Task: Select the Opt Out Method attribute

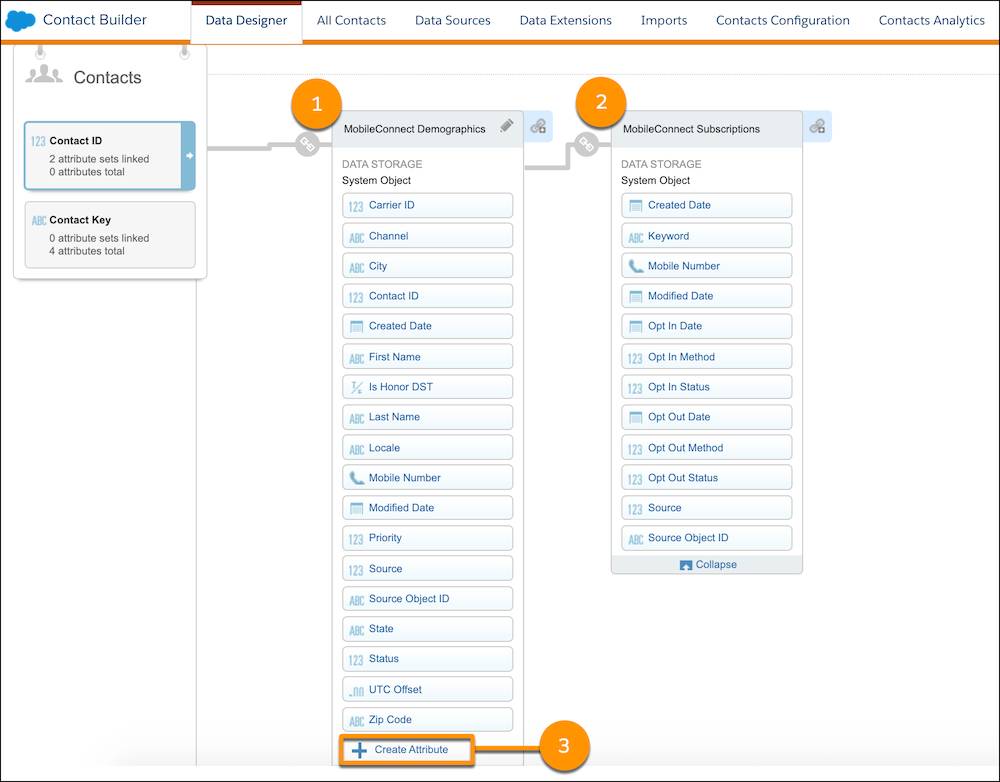Action: [707, 448]
